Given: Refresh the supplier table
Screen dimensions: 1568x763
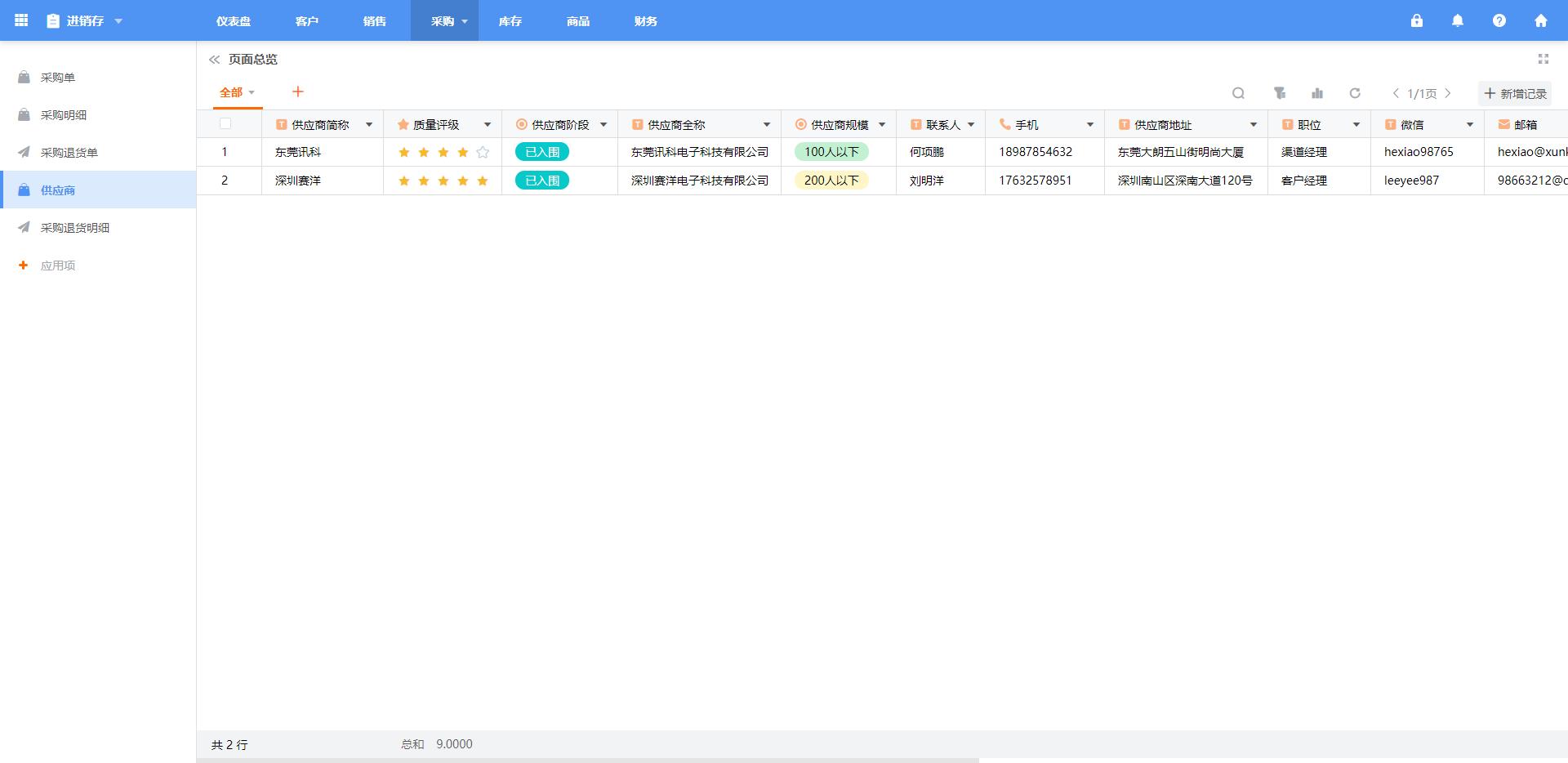Looking at the screenshot, I should point(1355,93).
